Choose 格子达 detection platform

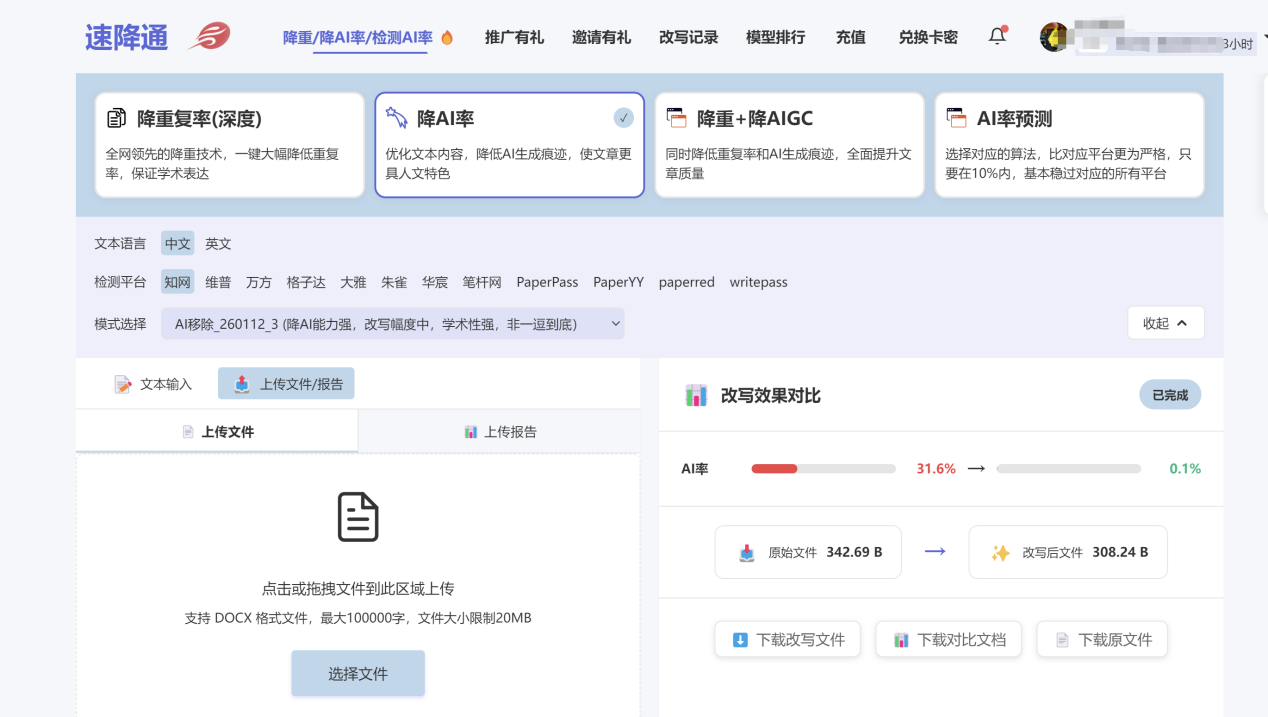pyautogui.click(x=306, y=282)
